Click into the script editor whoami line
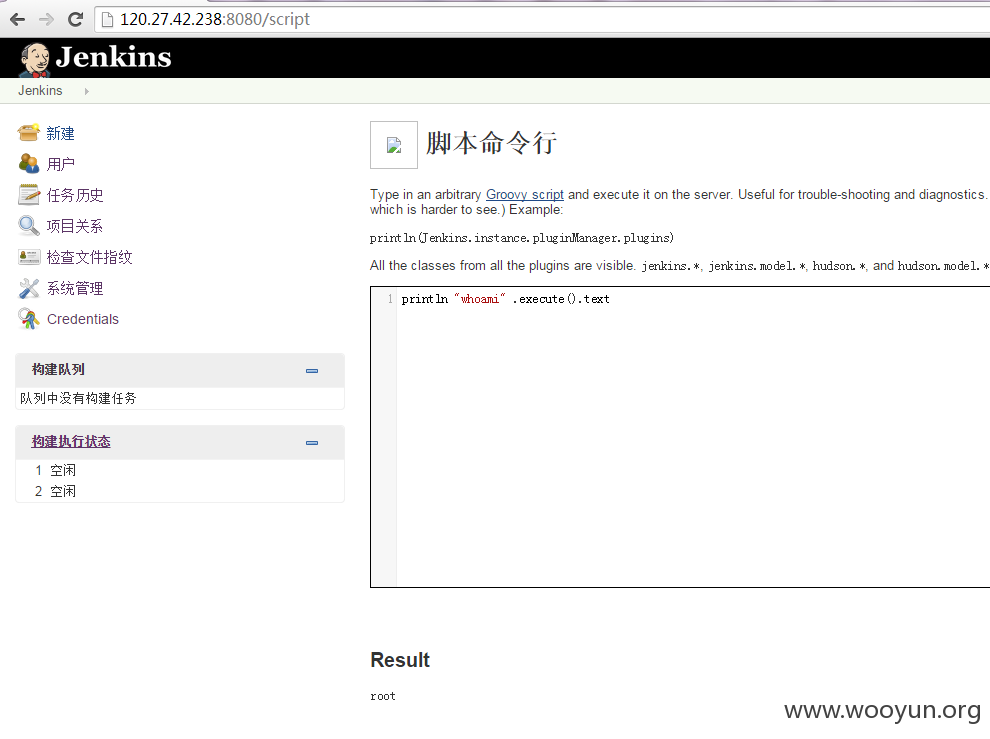 click(x=505, y=299)
